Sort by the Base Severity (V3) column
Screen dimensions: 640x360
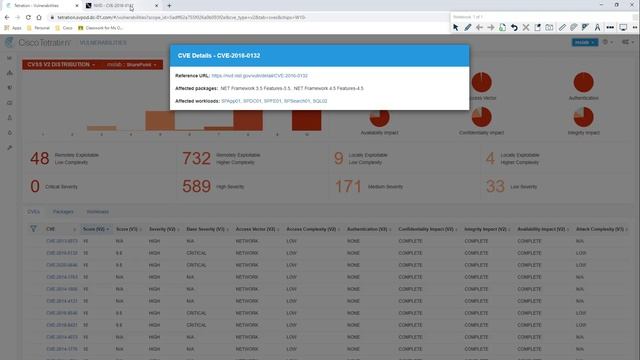point(207,229)
